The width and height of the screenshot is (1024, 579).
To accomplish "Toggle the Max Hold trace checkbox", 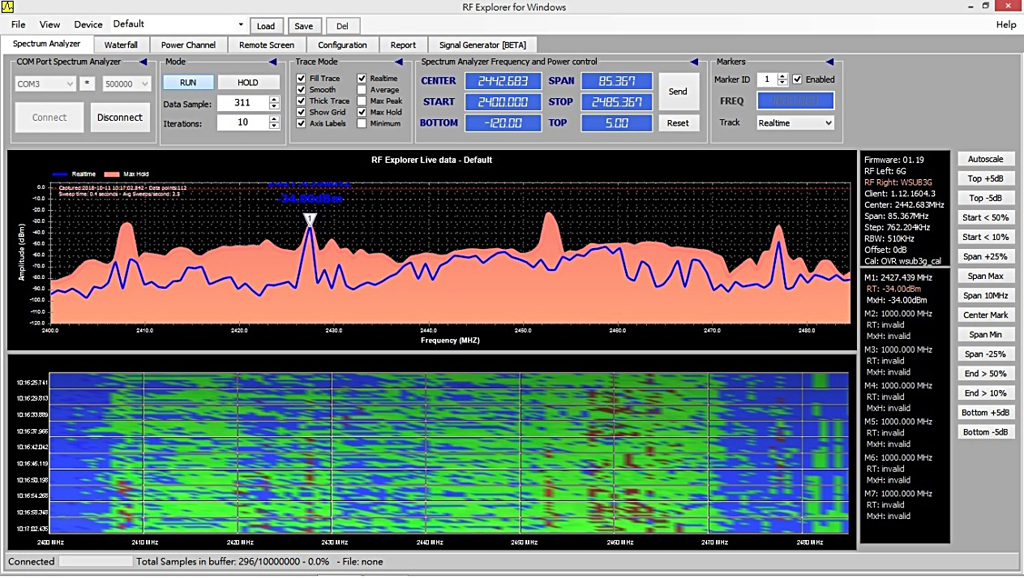I will [362, 112].
